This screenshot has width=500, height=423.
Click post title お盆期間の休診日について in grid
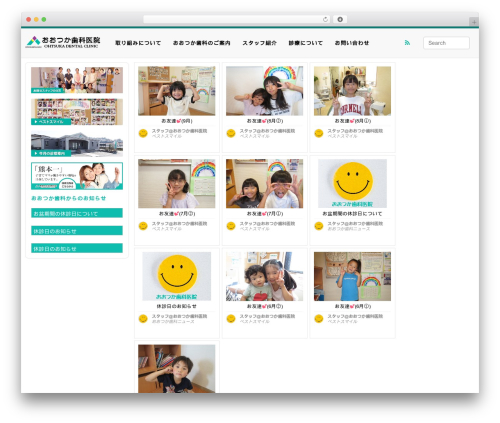coord(352,214)
